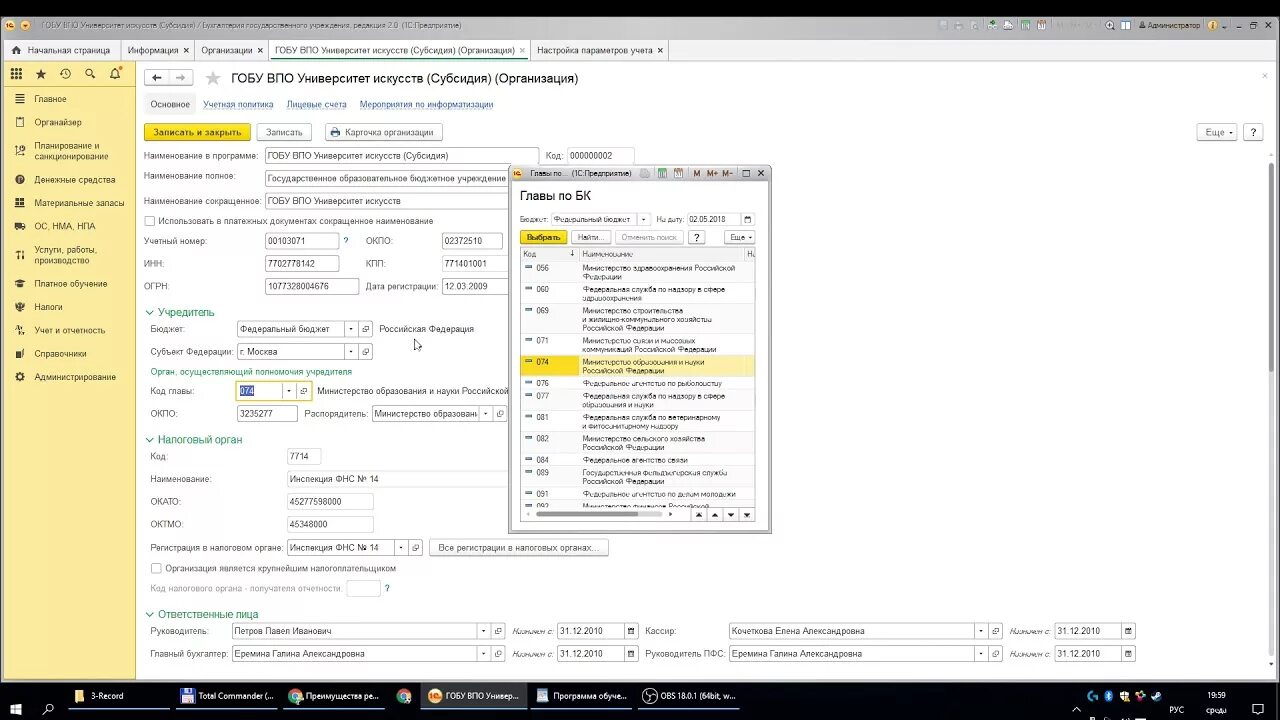Go forward with the right arrow button
1280x720 pixels.
tap(180, 77)
